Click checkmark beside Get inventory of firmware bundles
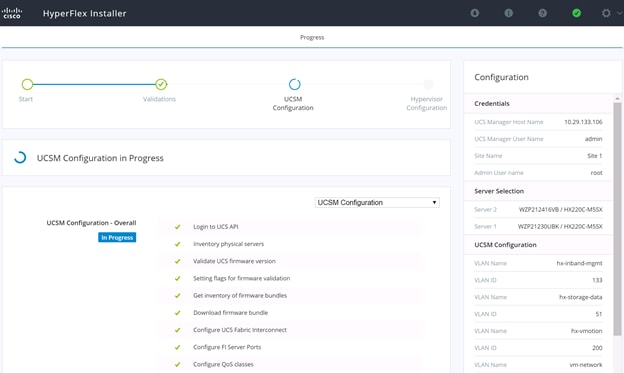 click(x=177, y=295)
